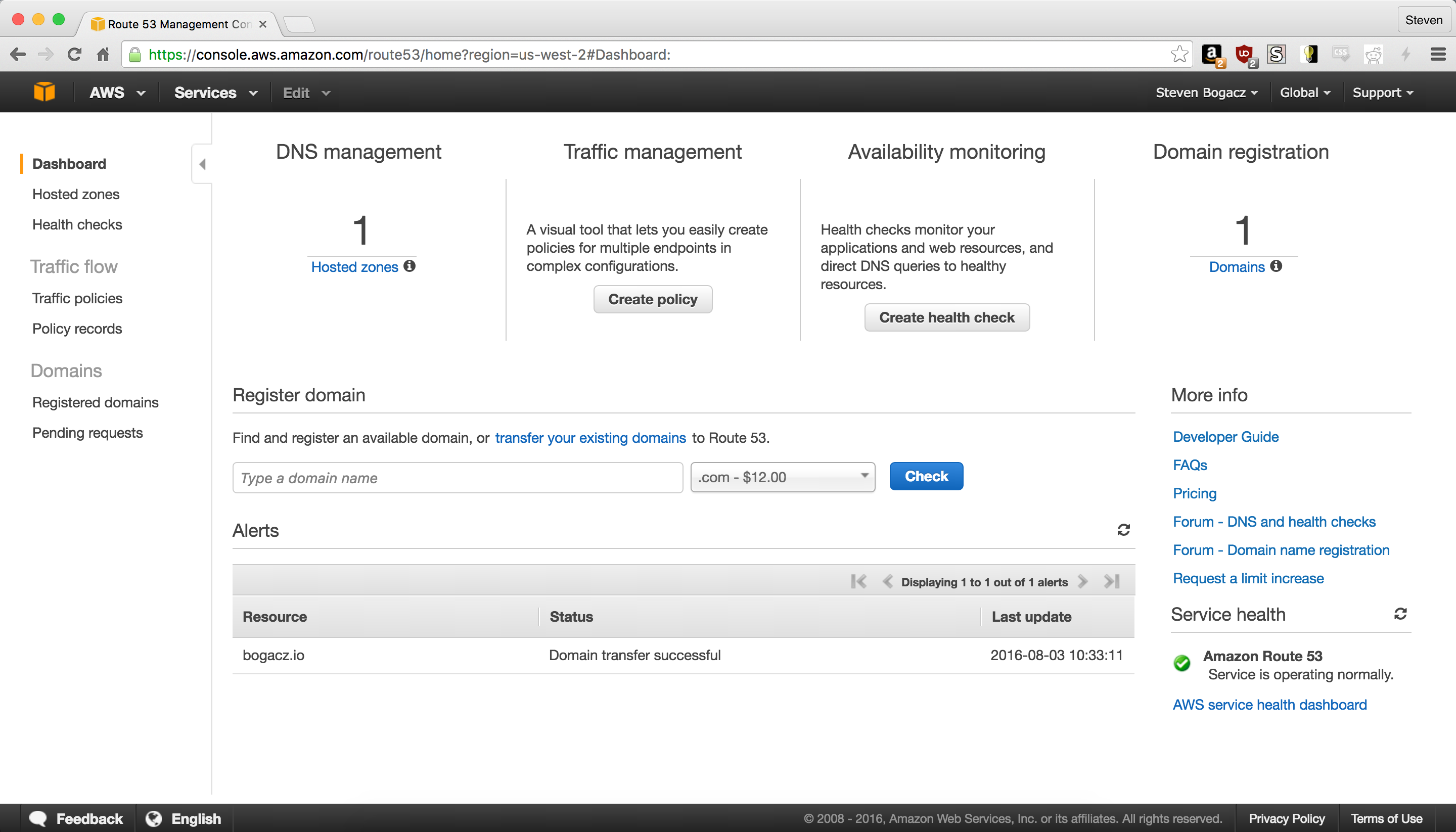This screenshot has width=1456, height=832.
Task: Click info icon beside Domains count
Action: [x=1276, y=266]
